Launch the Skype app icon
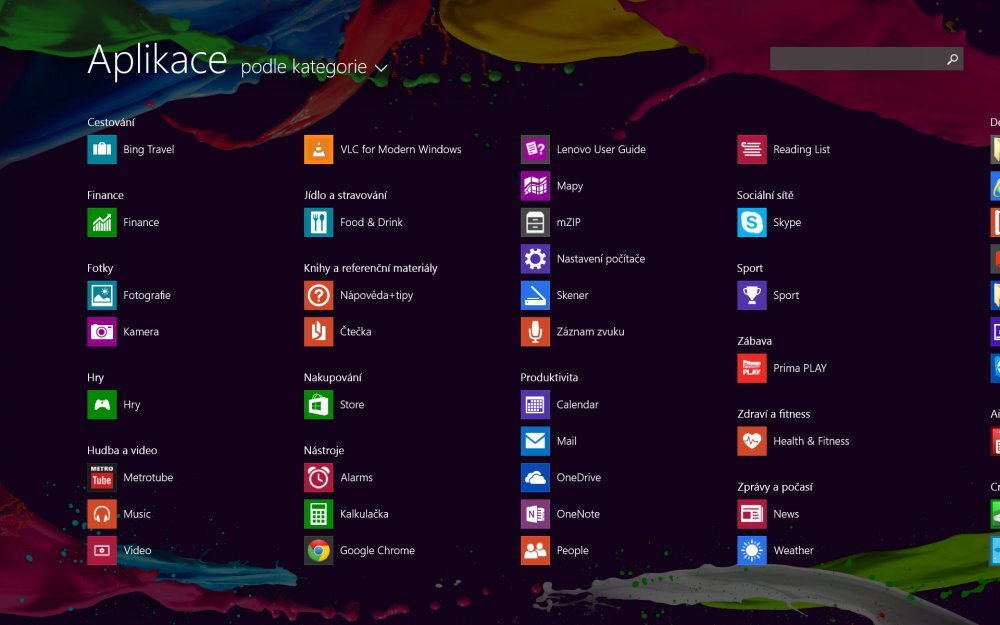The height and width of the screenshot is (625, 1000). point(752,222)
